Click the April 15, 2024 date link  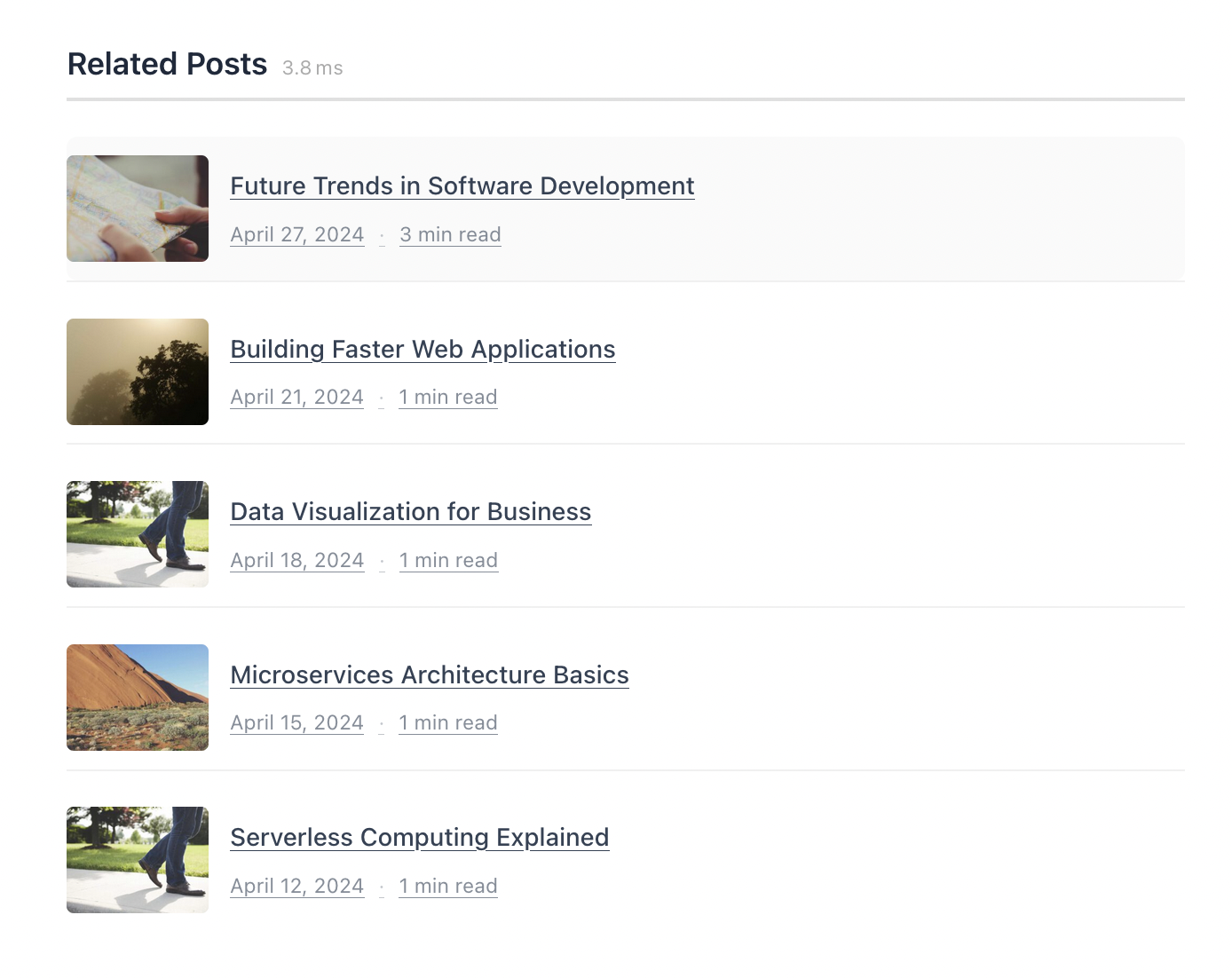296,723
